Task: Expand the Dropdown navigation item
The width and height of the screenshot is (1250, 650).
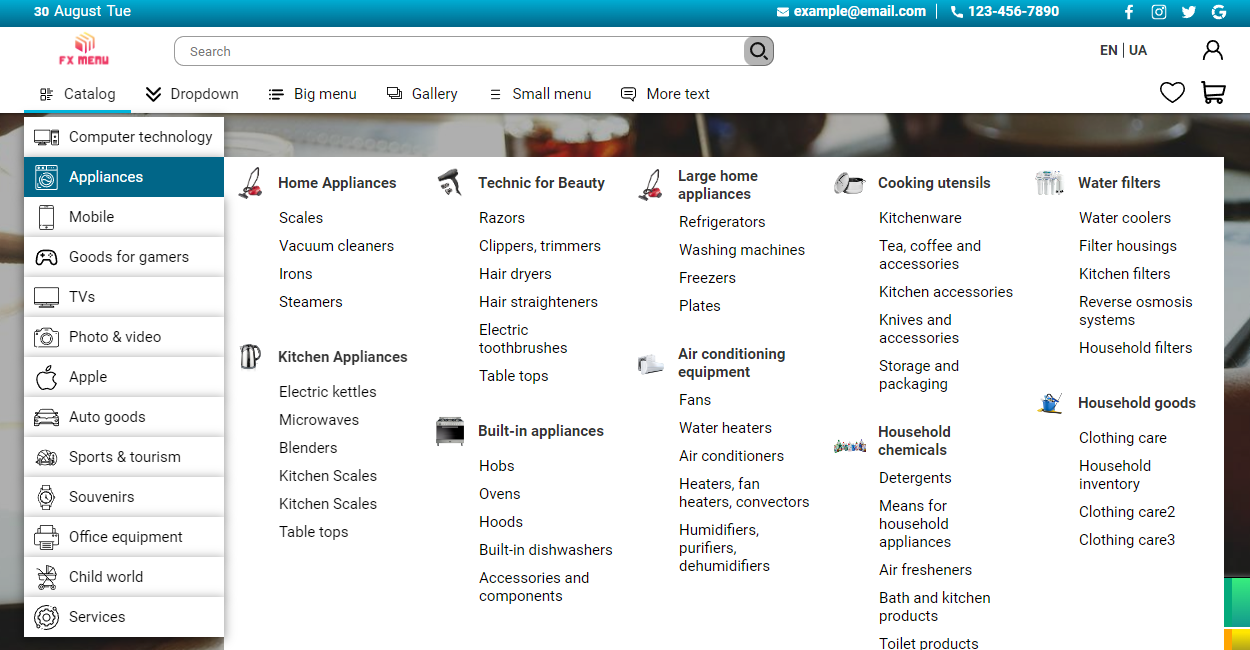Action: pos(192,94)
